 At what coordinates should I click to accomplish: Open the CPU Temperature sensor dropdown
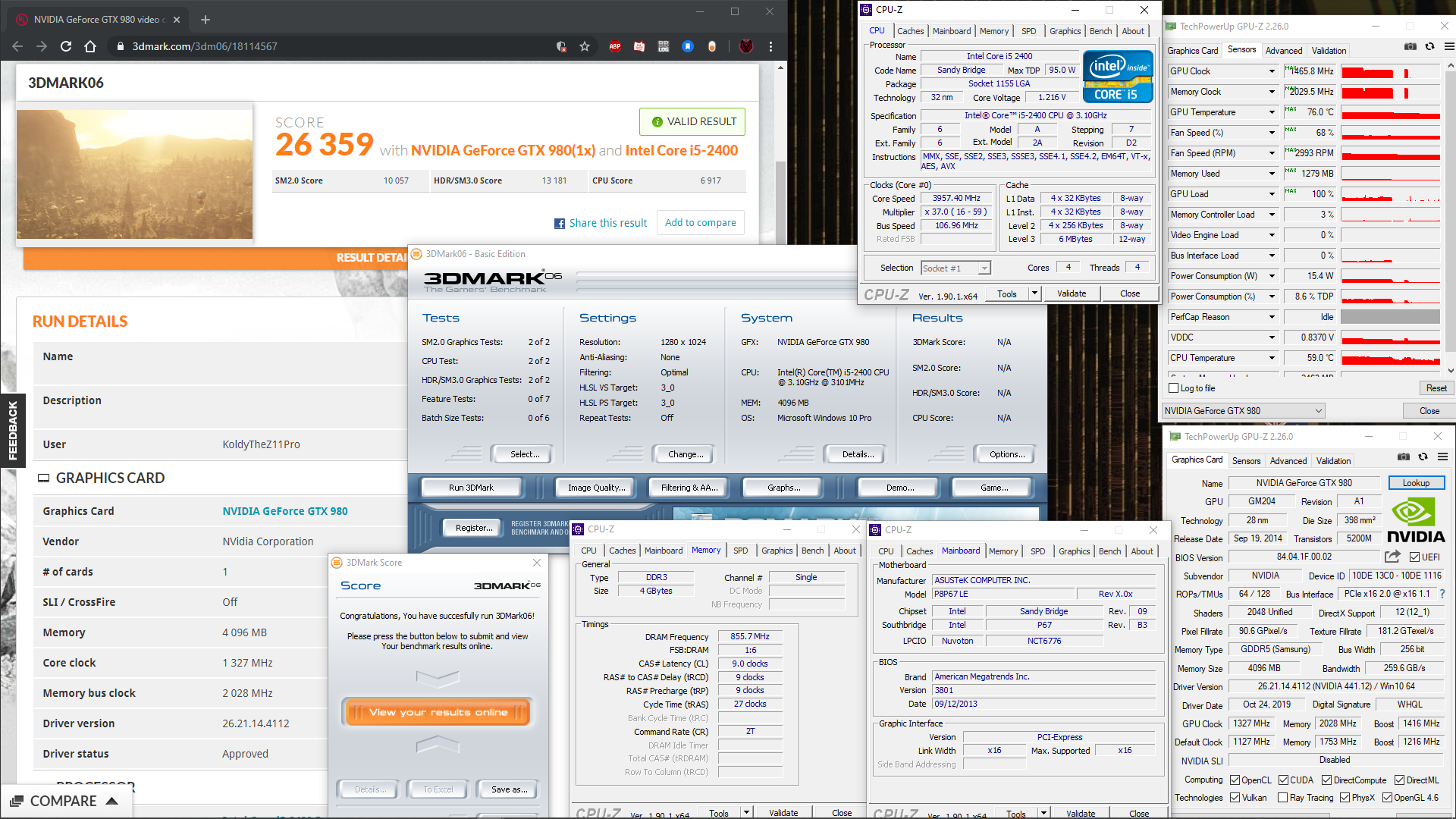coord(1272,358)
